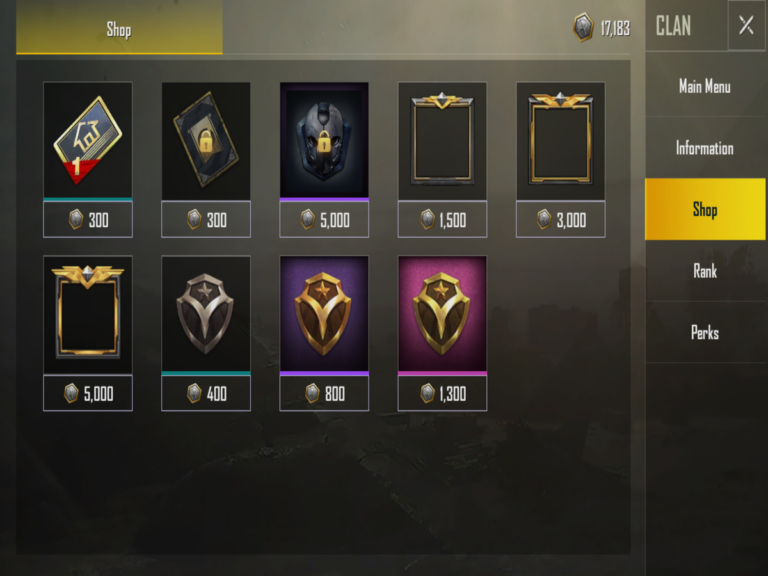Choose the gold shield on pink background

pos(442,314)
